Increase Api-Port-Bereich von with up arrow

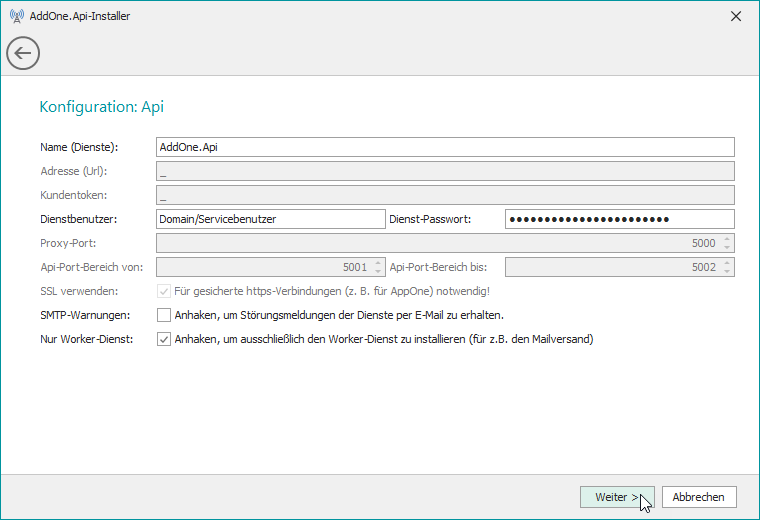coord(378,263)
